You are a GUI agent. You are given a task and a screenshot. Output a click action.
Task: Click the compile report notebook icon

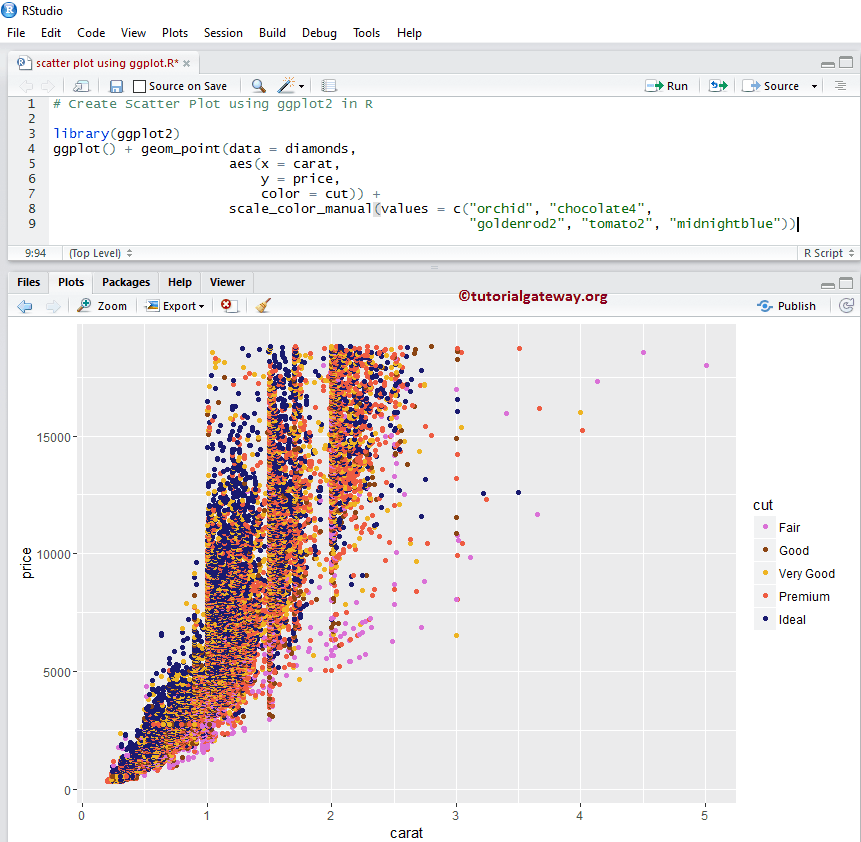click(329, 86)
